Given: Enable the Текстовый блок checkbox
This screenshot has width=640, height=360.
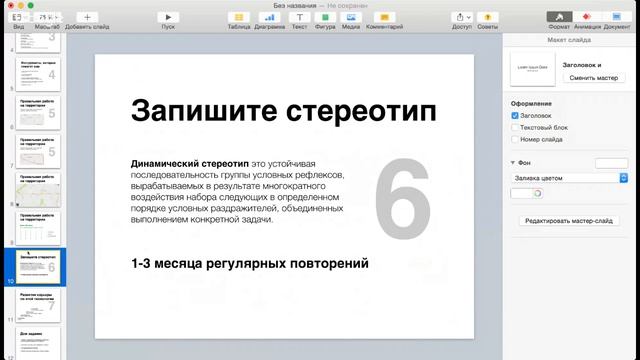Looking at the screenshot, I should pos(515,127).
